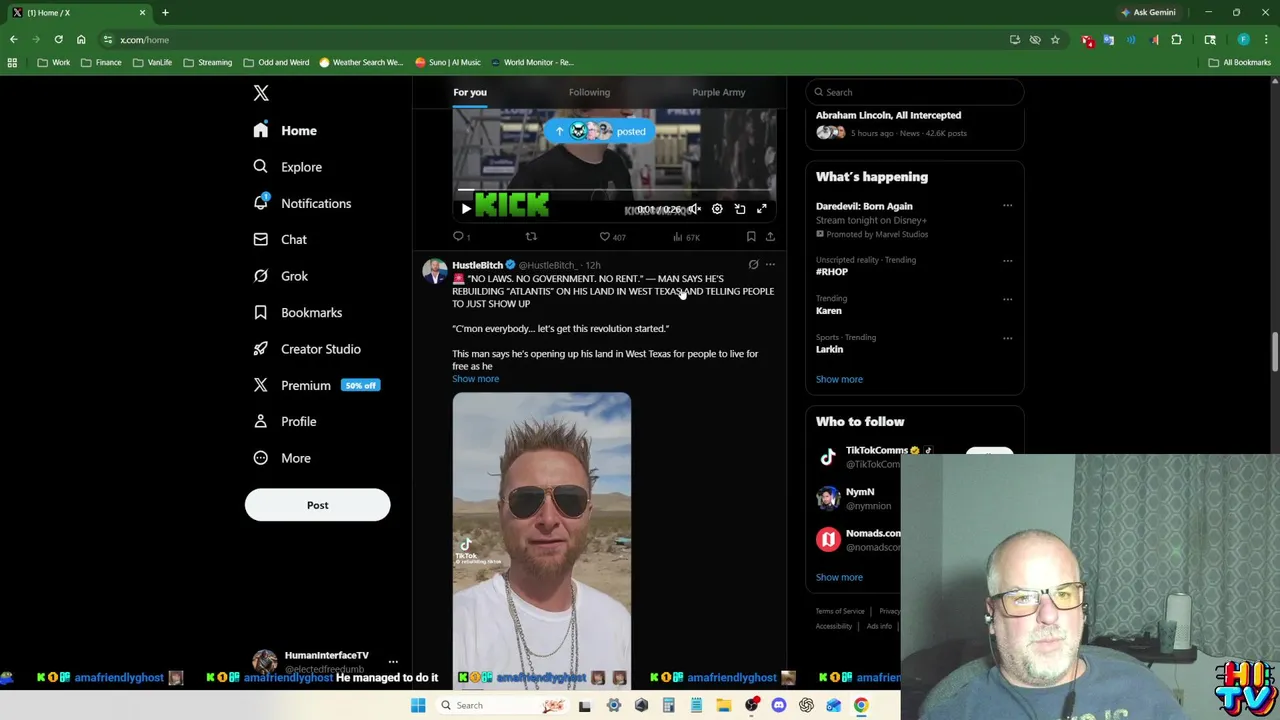
Task: Open the Chrome extensions puzzle icon
Action: 1176,40
